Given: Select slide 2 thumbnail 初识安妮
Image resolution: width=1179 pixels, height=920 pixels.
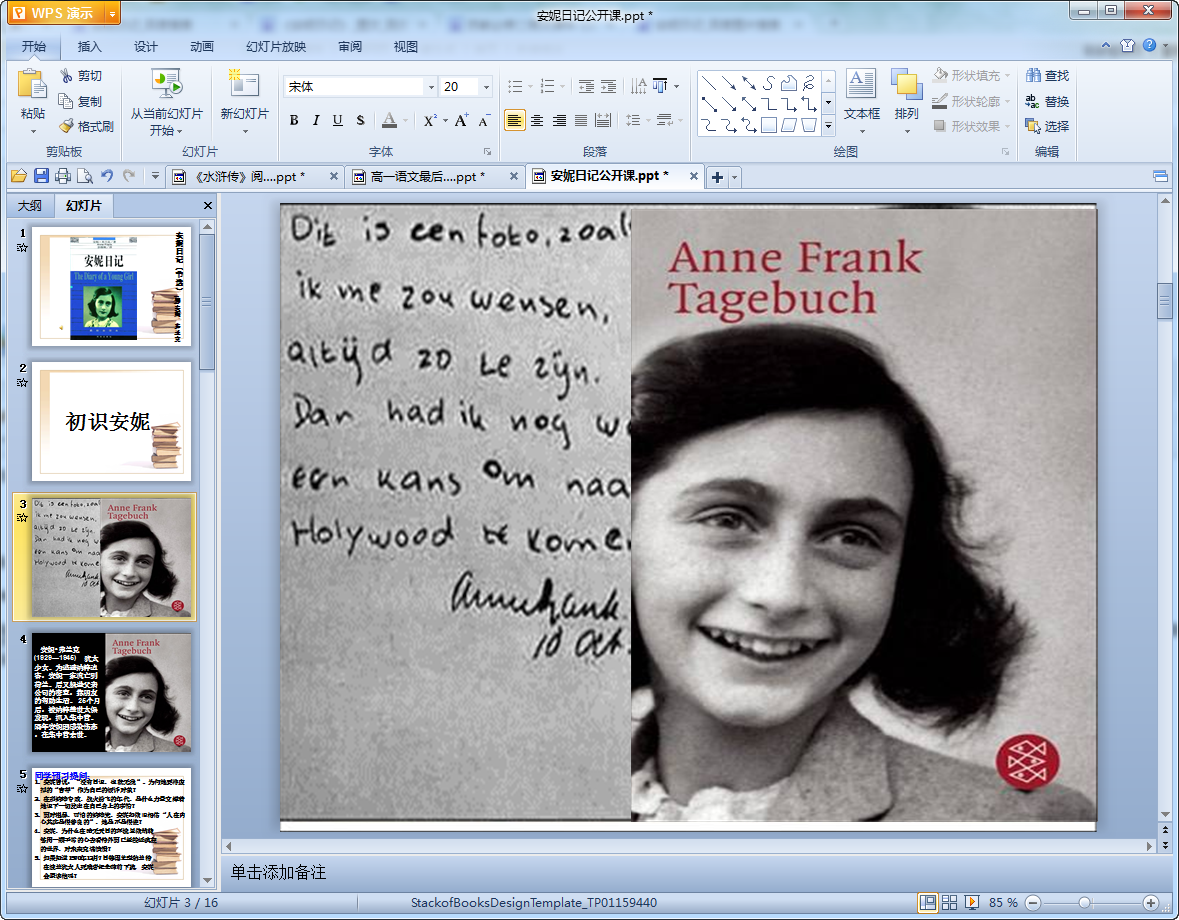Looking at the screenshot, I should point(111,422).
